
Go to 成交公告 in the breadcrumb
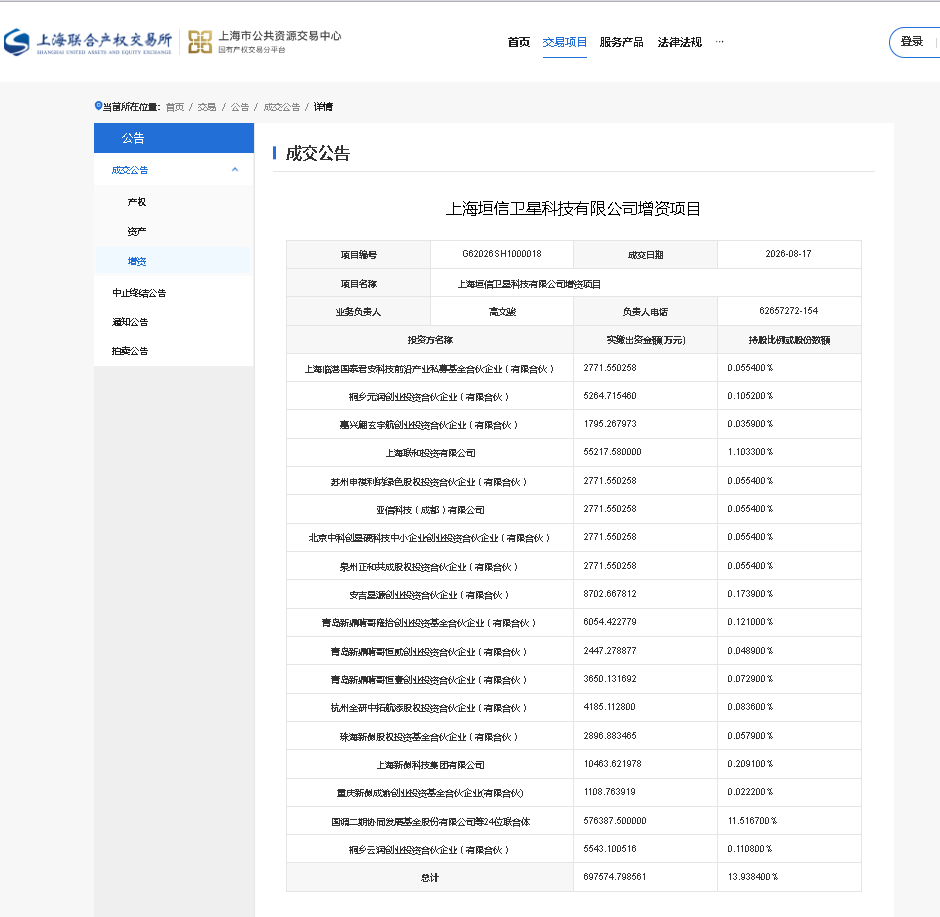(282, 107)
